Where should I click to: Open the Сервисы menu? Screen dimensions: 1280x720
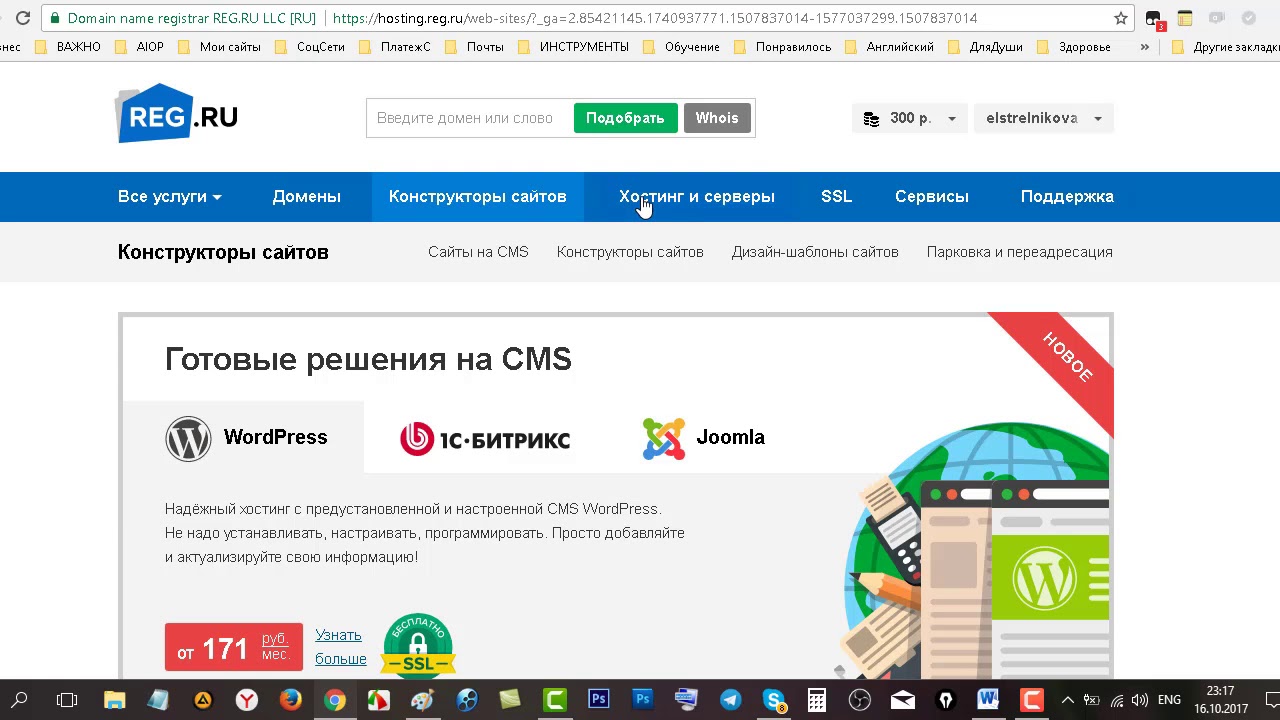(x=931, y=196)
